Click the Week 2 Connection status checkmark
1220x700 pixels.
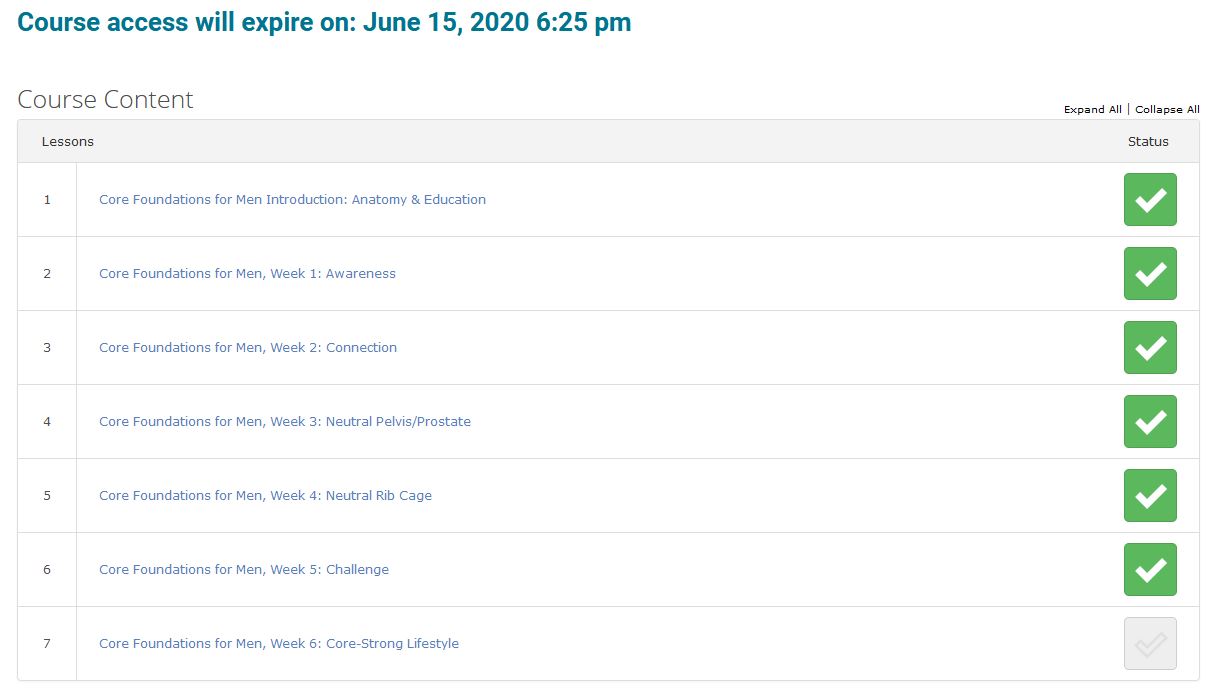(x=1150, y=348)
